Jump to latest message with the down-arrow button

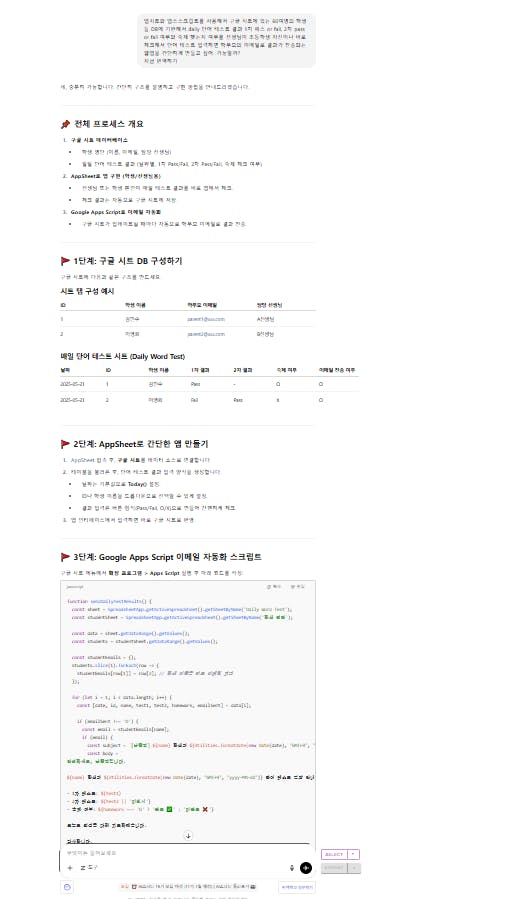188,836
